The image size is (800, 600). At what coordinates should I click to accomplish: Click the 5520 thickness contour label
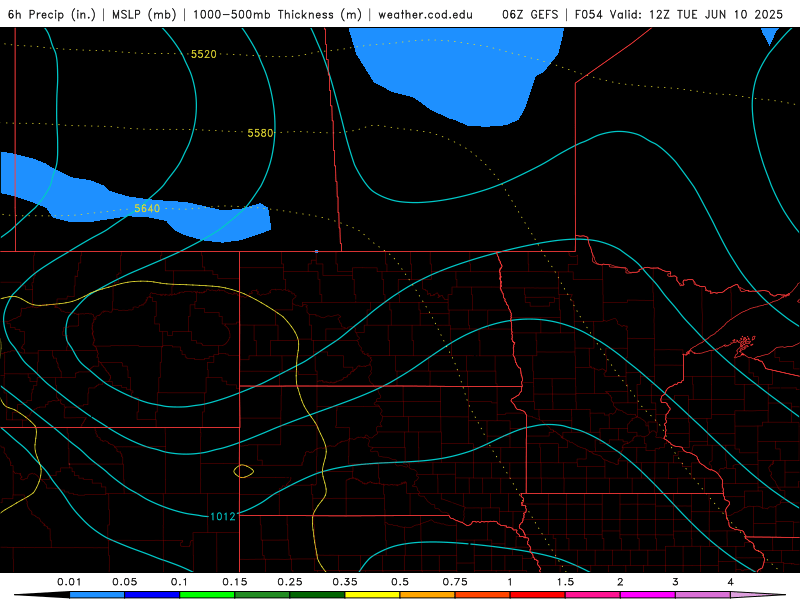coord(204,54)
